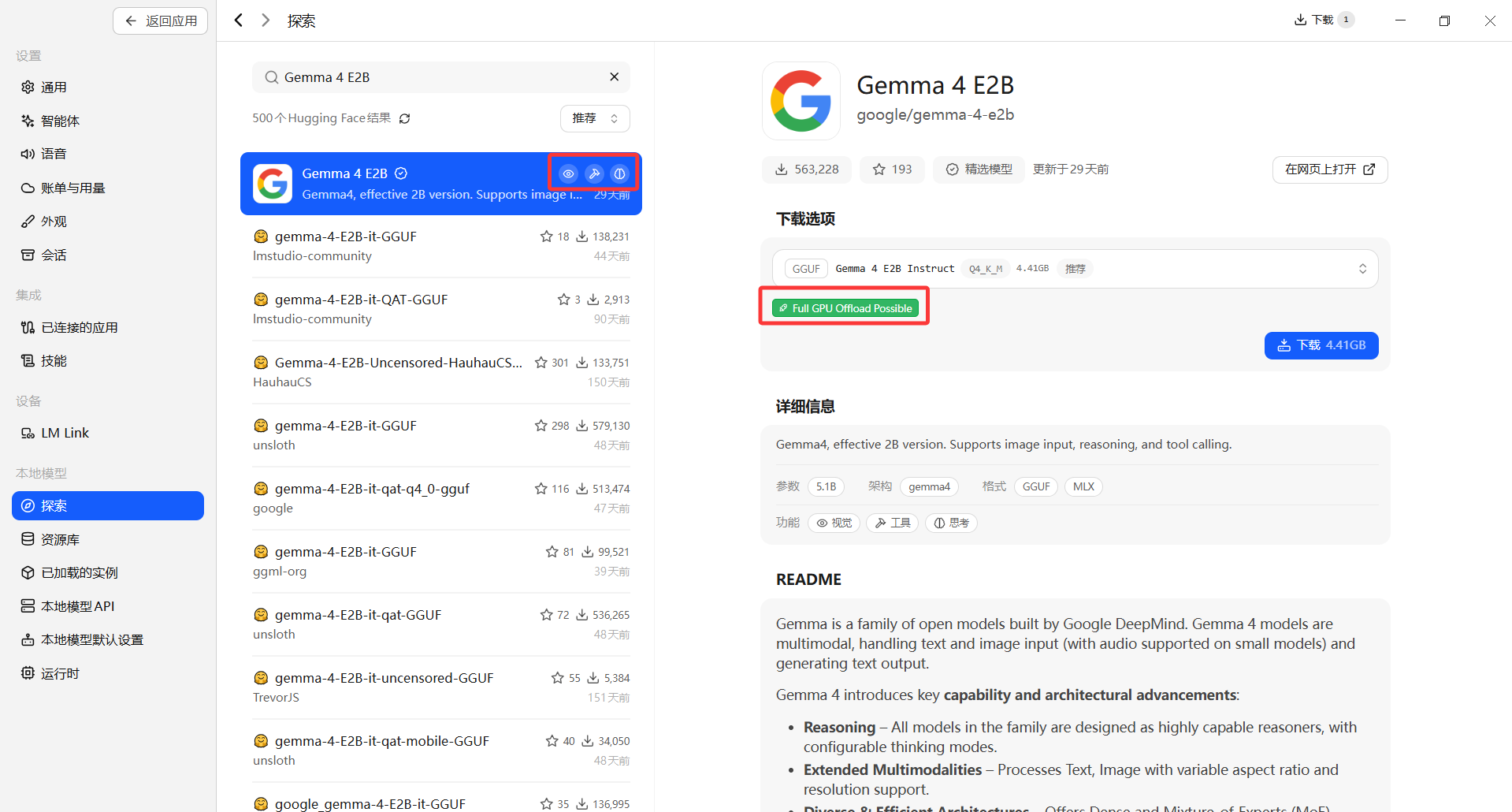Click the Full GPU Offload Possible badge

click(x=845, y=308)
